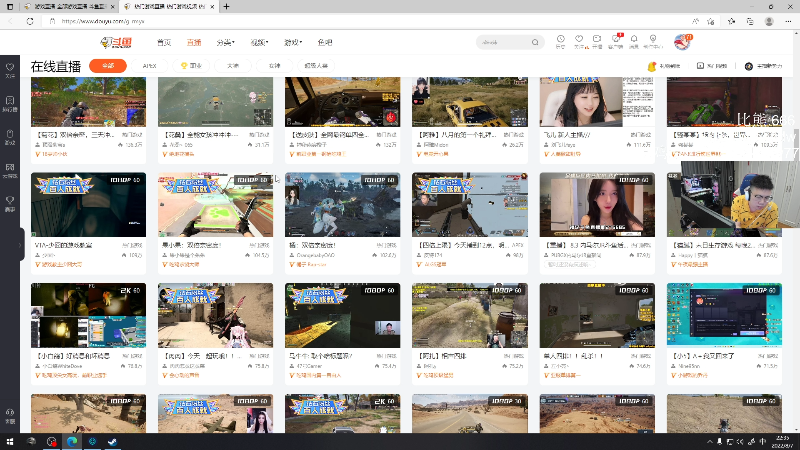Open the desert highway road thumbnail at bottom
Viewport: 800px width, 450px height.
[470, 413]
